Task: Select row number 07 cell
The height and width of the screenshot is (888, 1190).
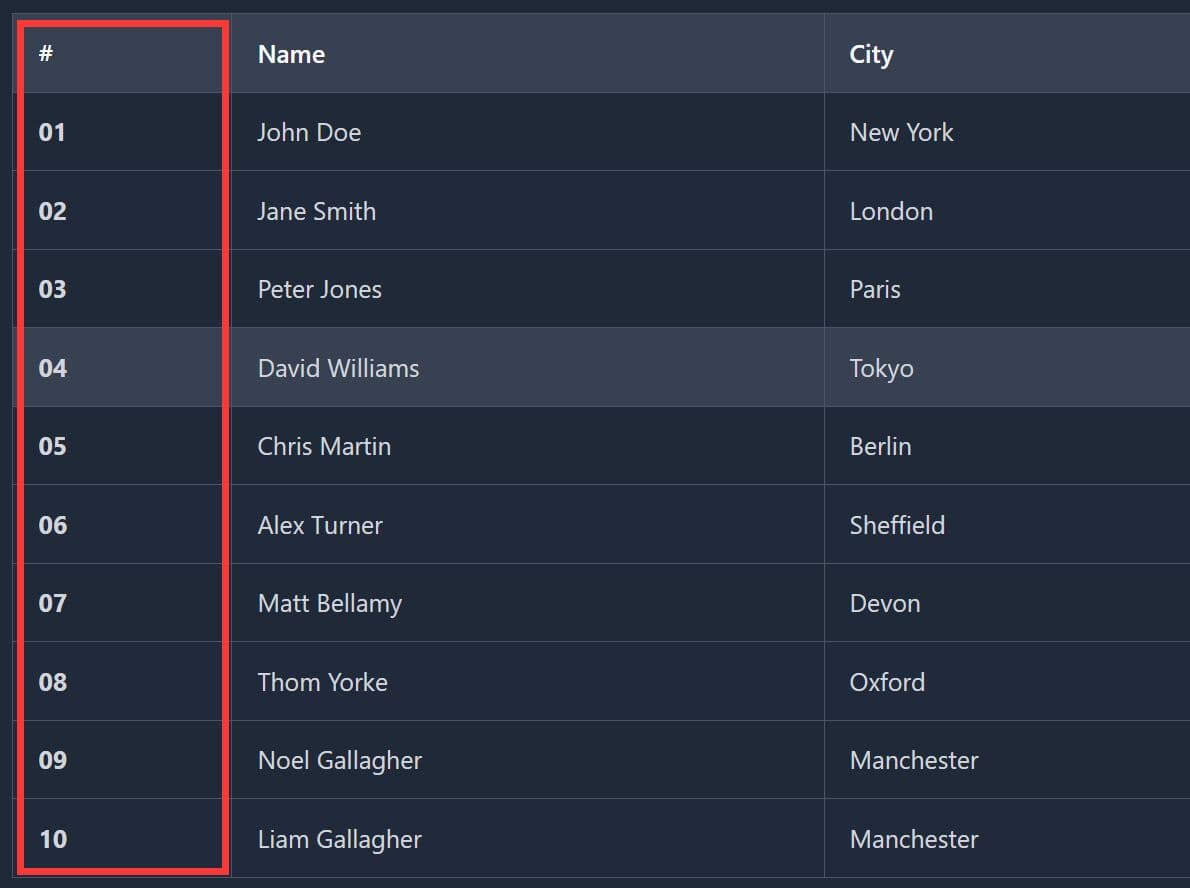Action: click(x=53, y=604)
